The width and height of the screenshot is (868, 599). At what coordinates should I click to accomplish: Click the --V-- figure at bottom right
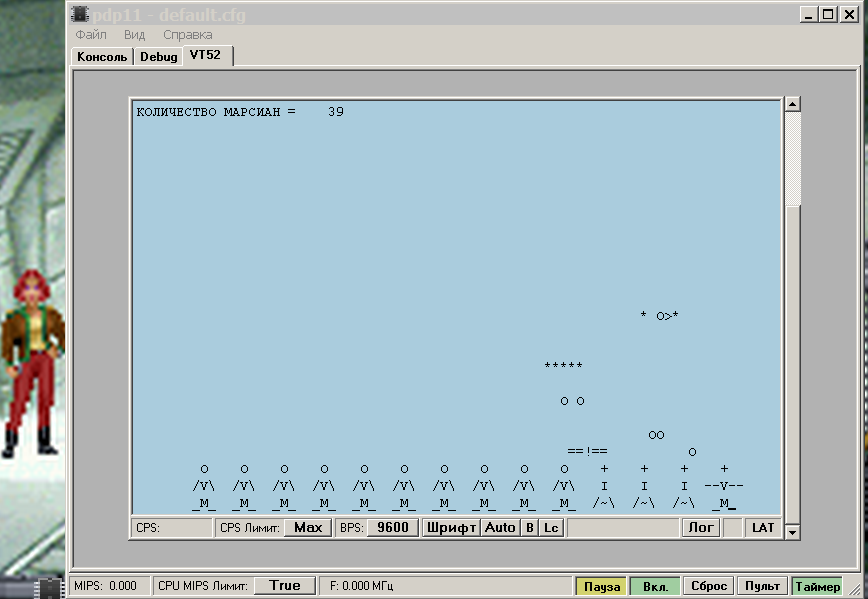coord(724,486)
